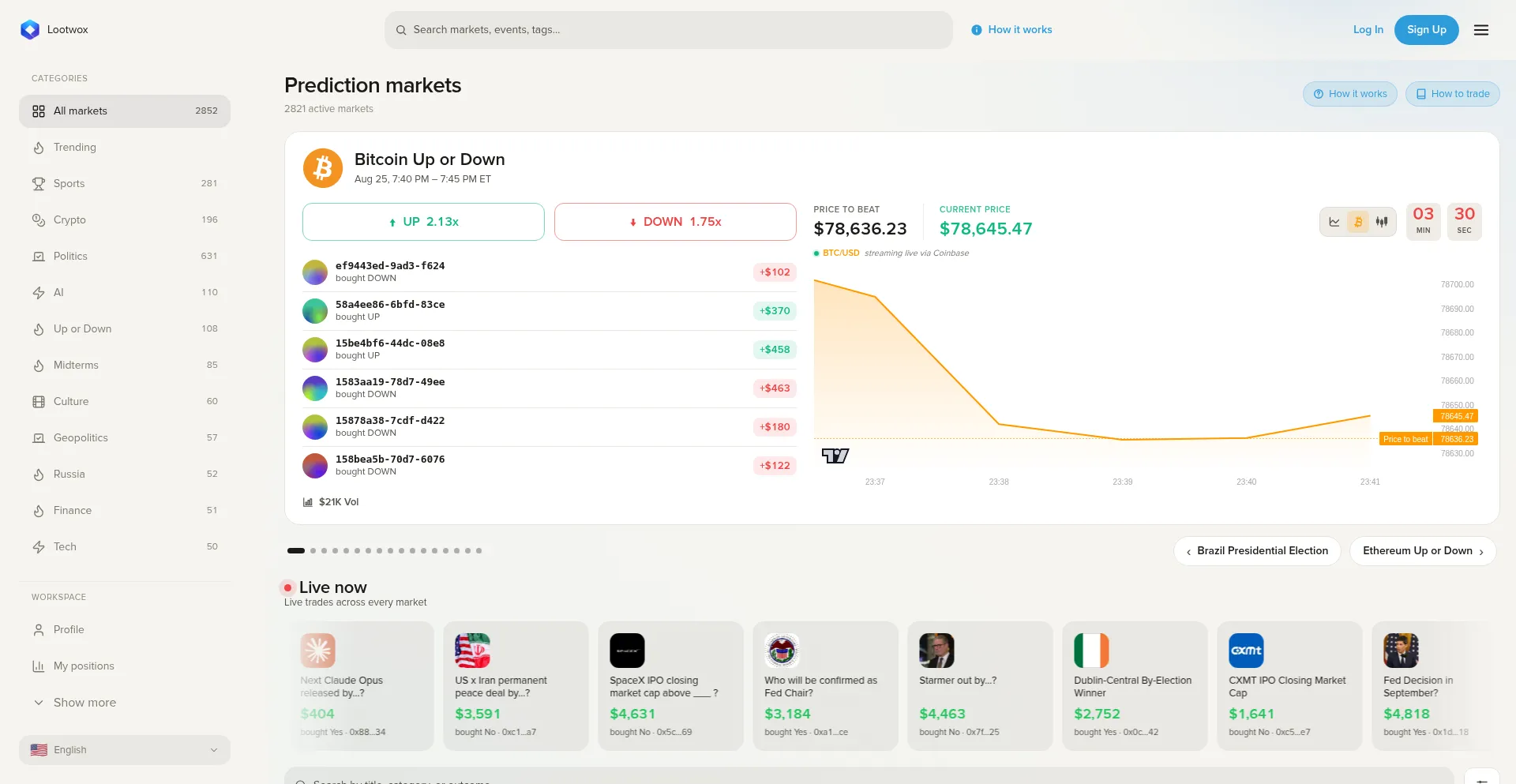The image size is (1516, 784).
Task: Open the English language dropdown
Action: click(x=125, y=750)
